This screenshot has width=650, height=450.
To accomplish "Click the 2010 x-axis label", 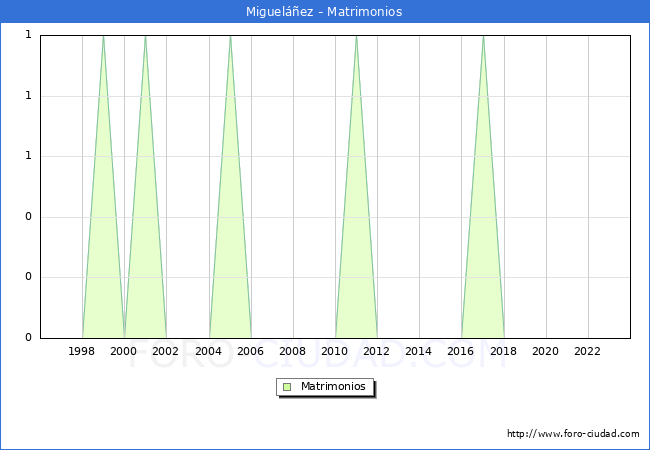I will (x=335, y=351).
